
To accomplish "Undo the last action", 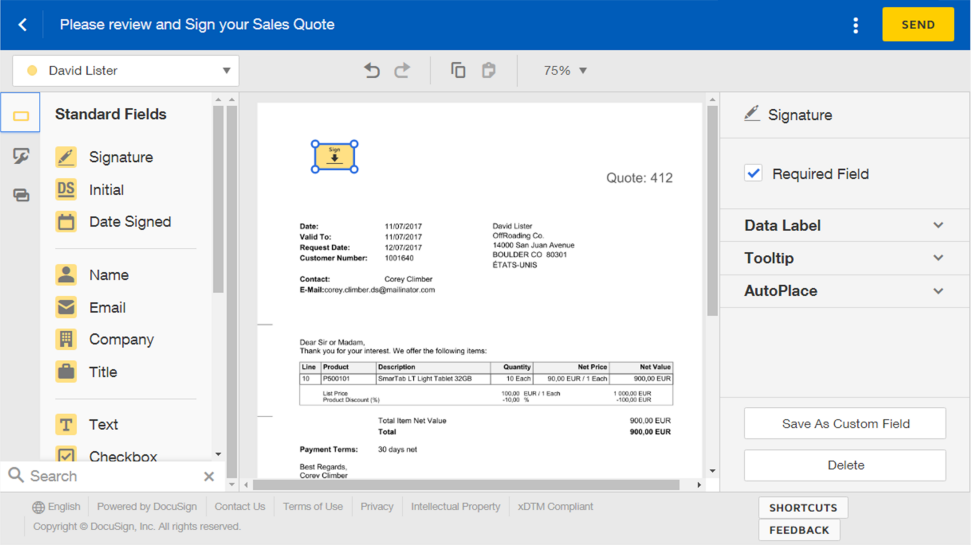I will click(372, 71).
